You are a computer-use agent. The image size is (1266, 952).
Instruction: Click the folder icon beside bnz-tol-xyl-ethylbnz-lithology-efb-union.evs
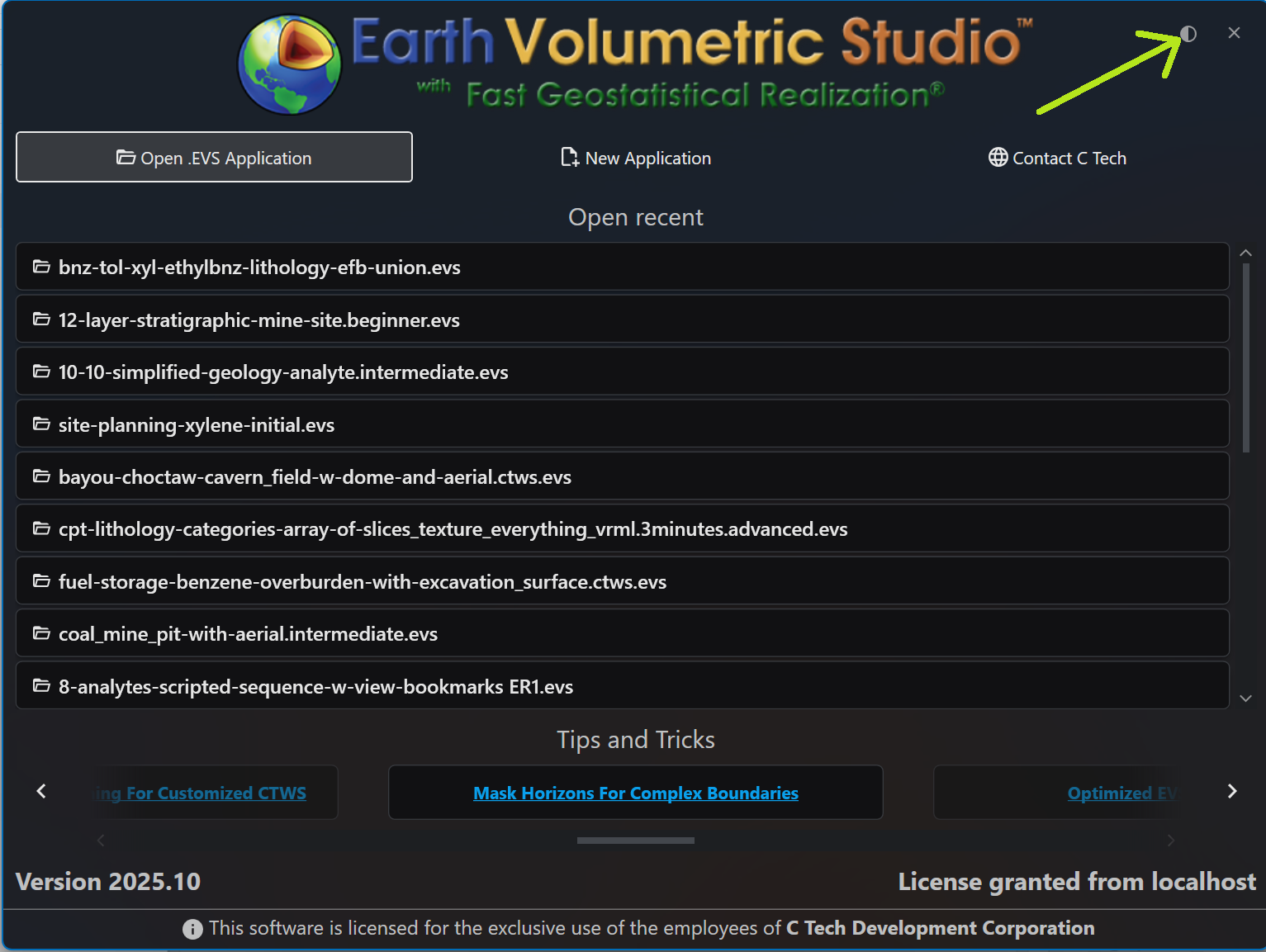(x=41, y=266)
